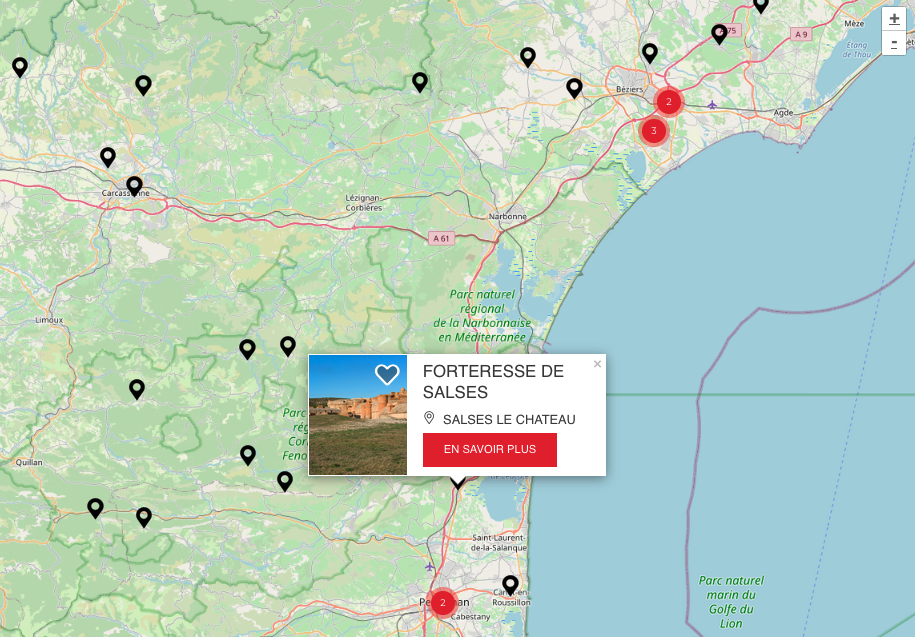The width and height of the screenshot is (915, 637).
Task: Select the marker just left of the popup's bottom corner
Action: (285, 481)
